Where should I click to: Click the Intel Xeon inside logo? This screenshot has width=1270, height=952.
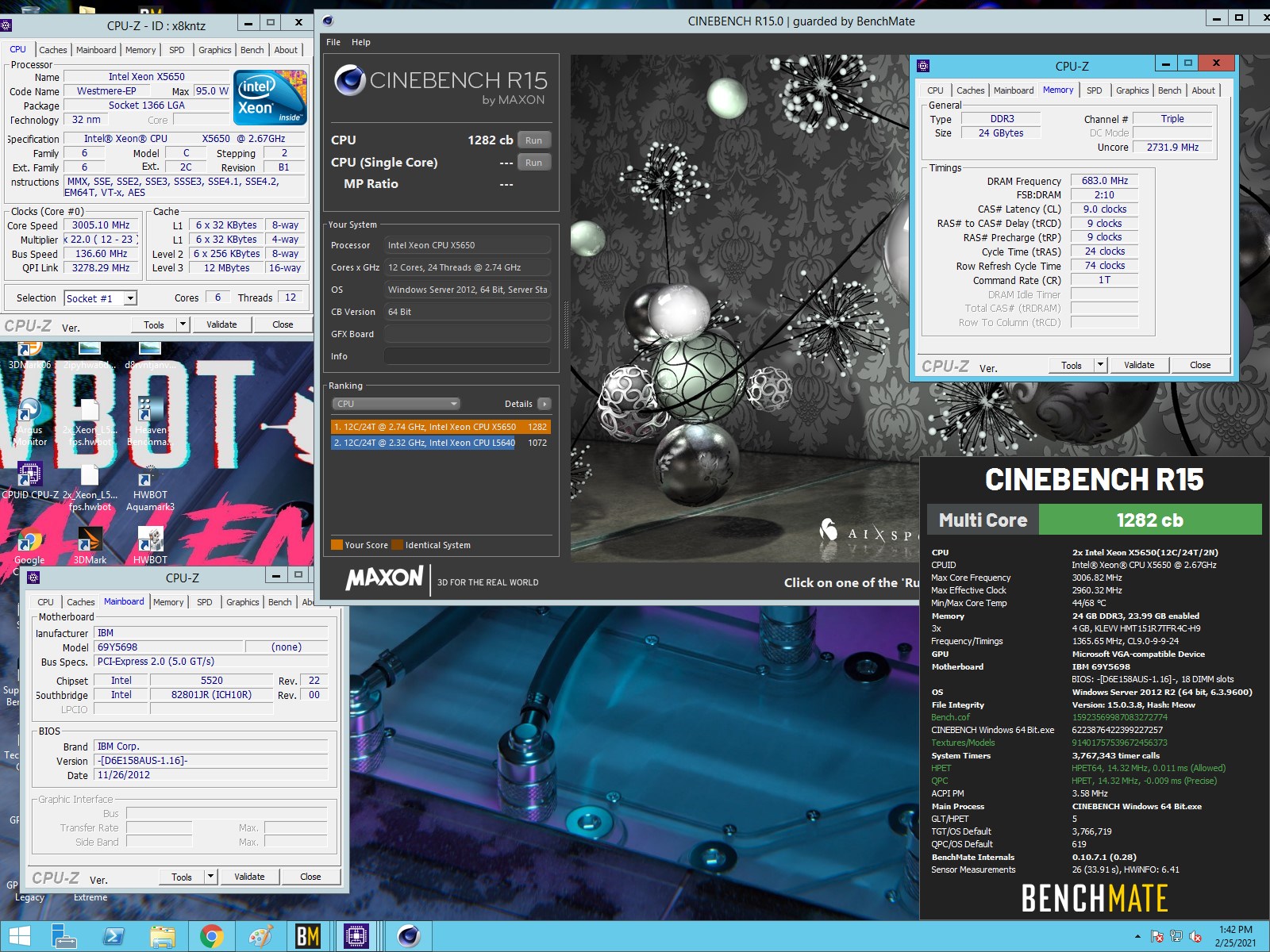[x=270, y=97]
